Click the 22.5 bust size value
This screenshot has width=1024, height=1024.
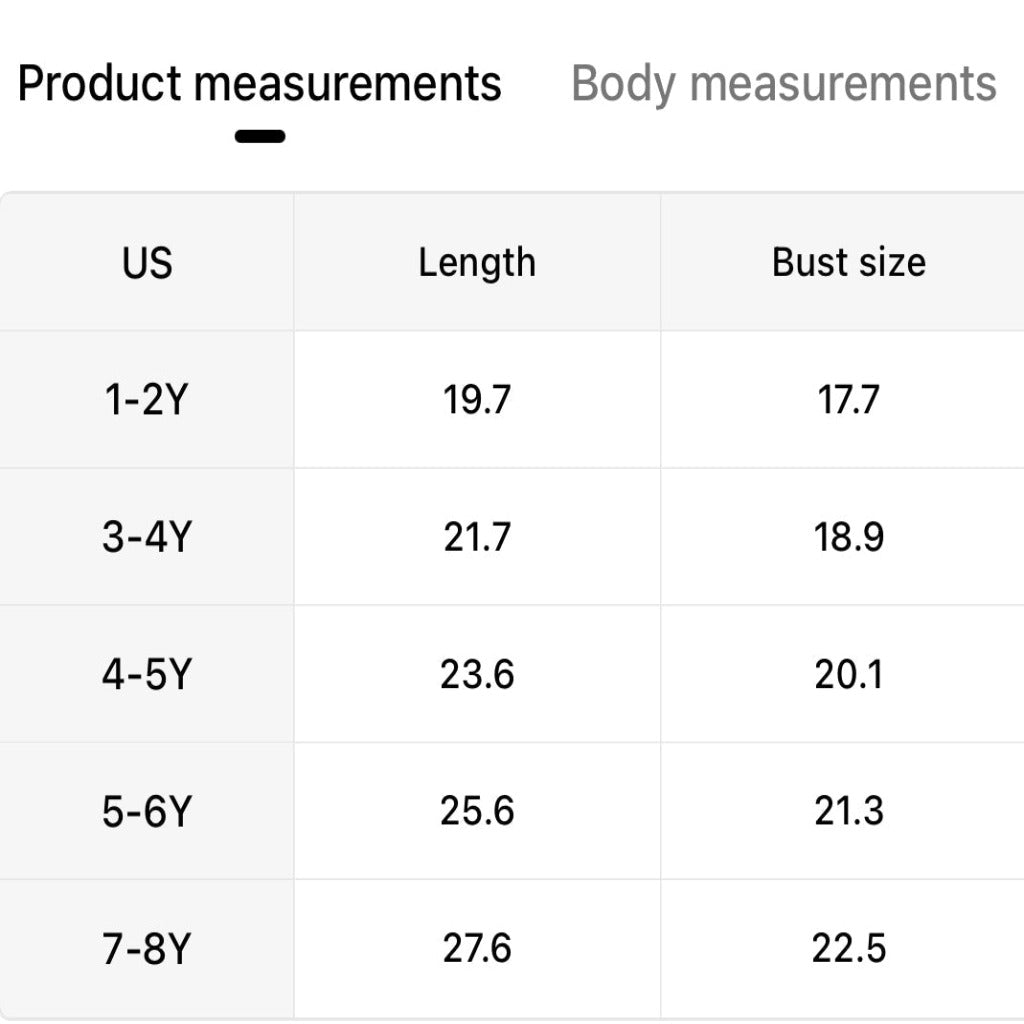coord(848,949)
